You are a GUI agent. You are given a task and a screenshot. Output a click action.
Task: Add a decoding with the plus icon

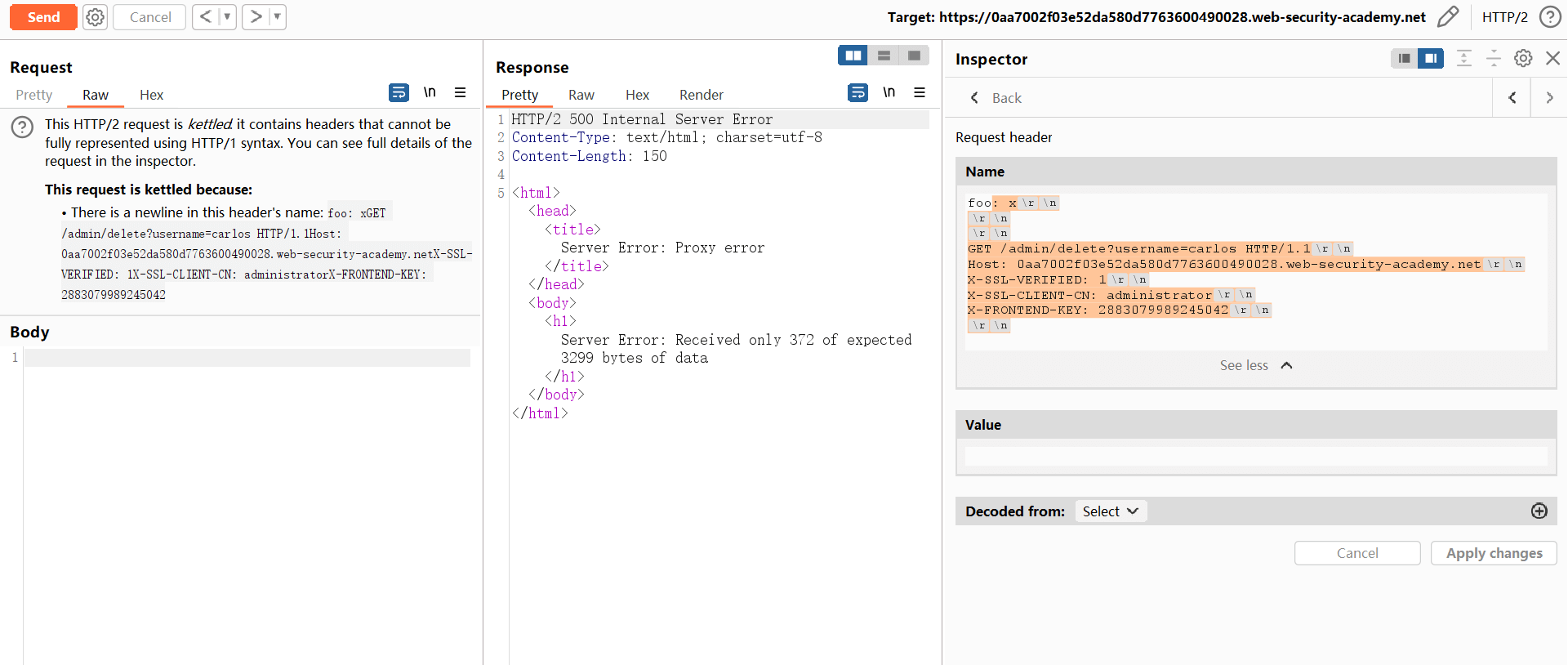(1539, 511)
